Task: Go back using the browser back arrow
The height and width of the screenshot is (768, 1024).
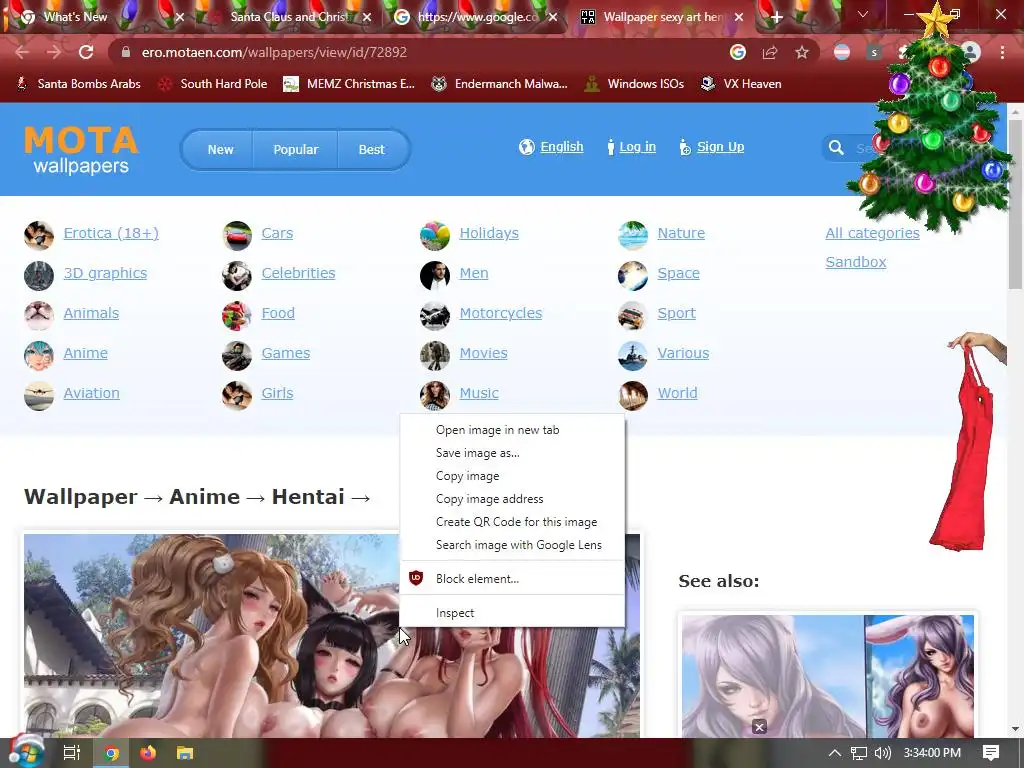Action: [x=22, y=52]
